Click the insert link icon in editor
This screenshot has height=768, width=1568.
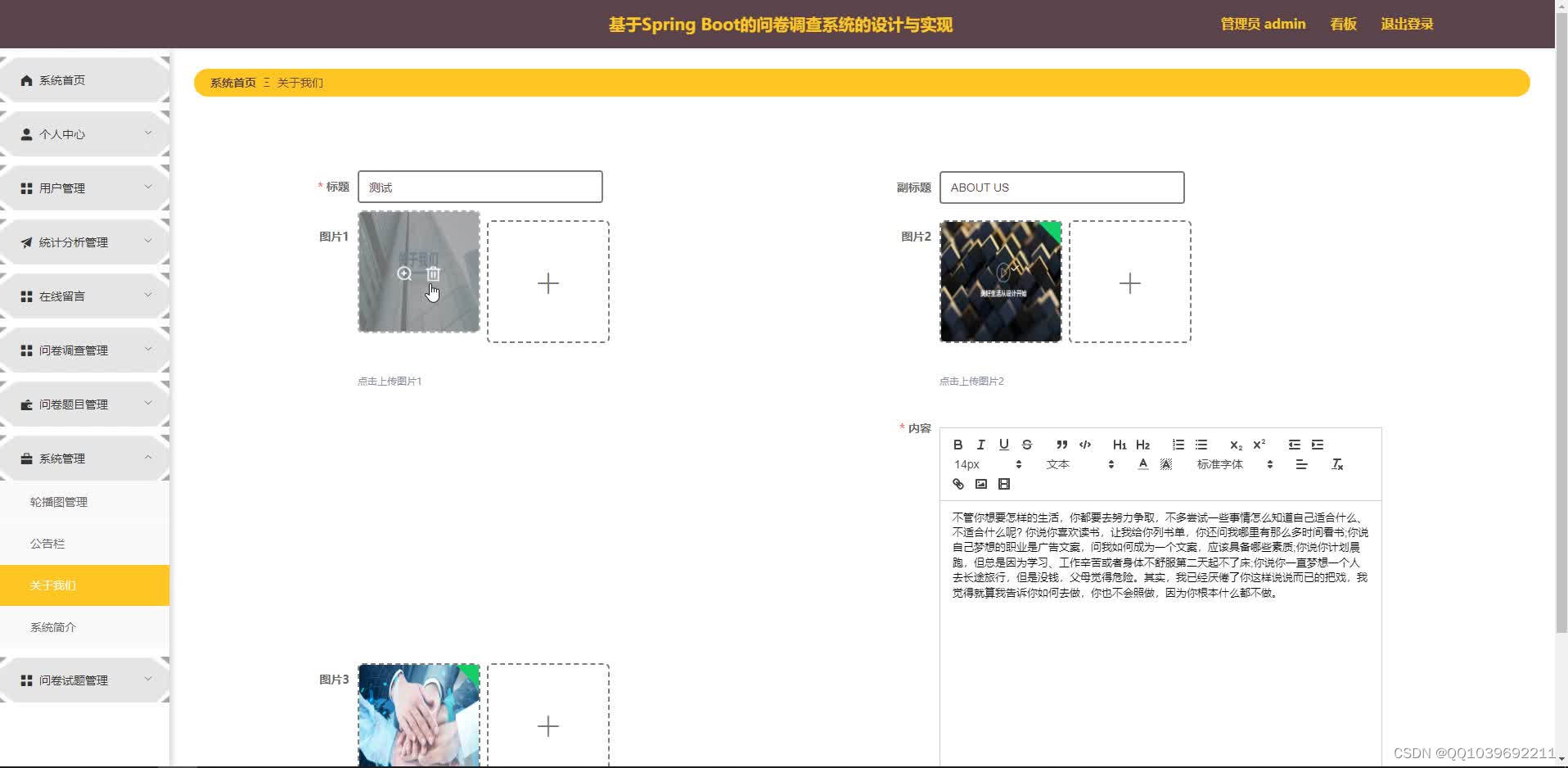coord(957,484)
